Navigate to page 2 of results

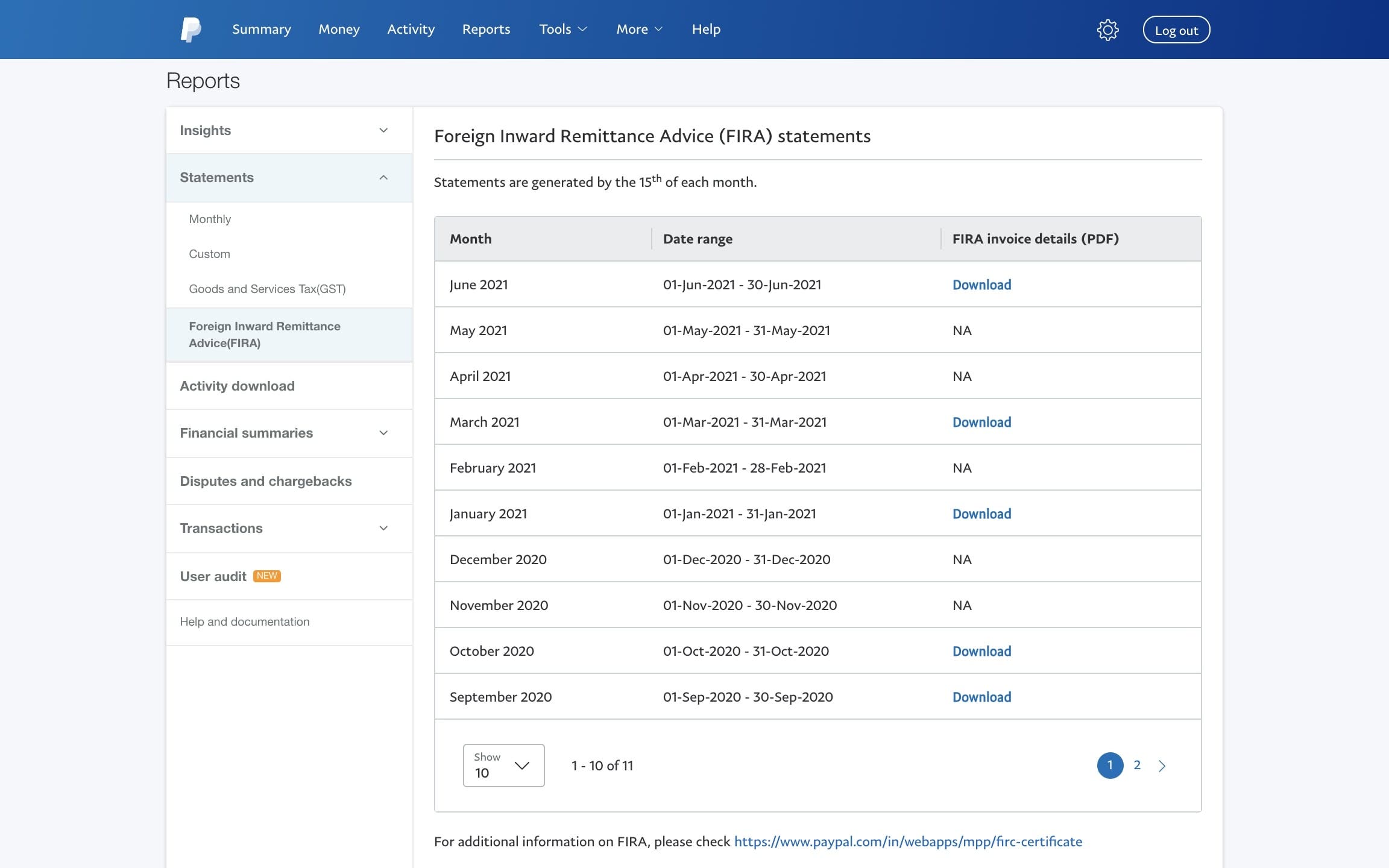point(1137,765)
